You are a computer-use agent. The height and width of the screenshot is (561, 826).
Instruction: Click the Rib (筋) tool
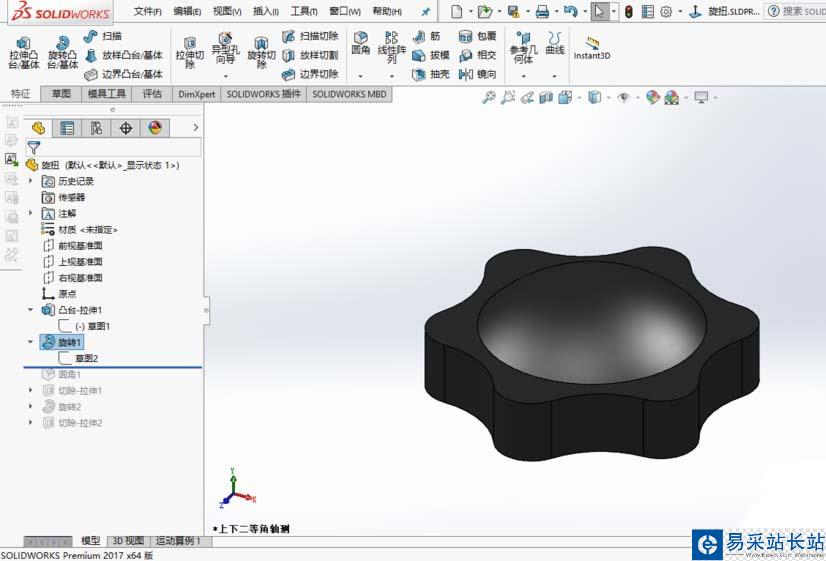427,36
